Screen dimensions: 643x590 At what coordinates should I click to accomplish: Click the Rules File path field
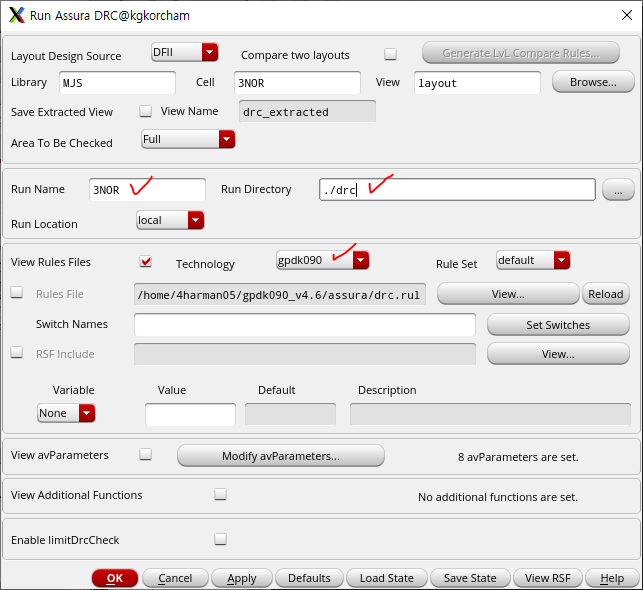(280, 294)
